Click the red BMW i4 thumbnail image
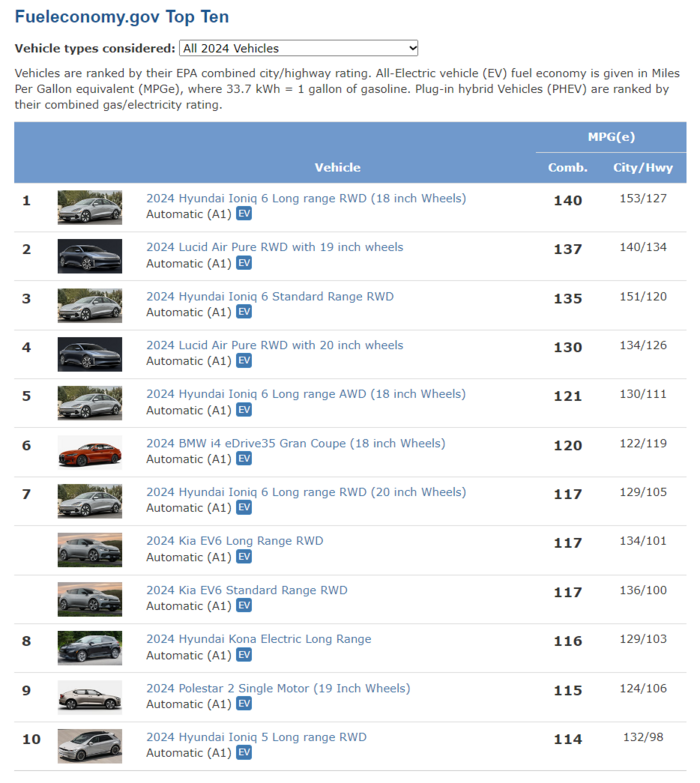The image size is (700, 783). (x=90, y=452)
